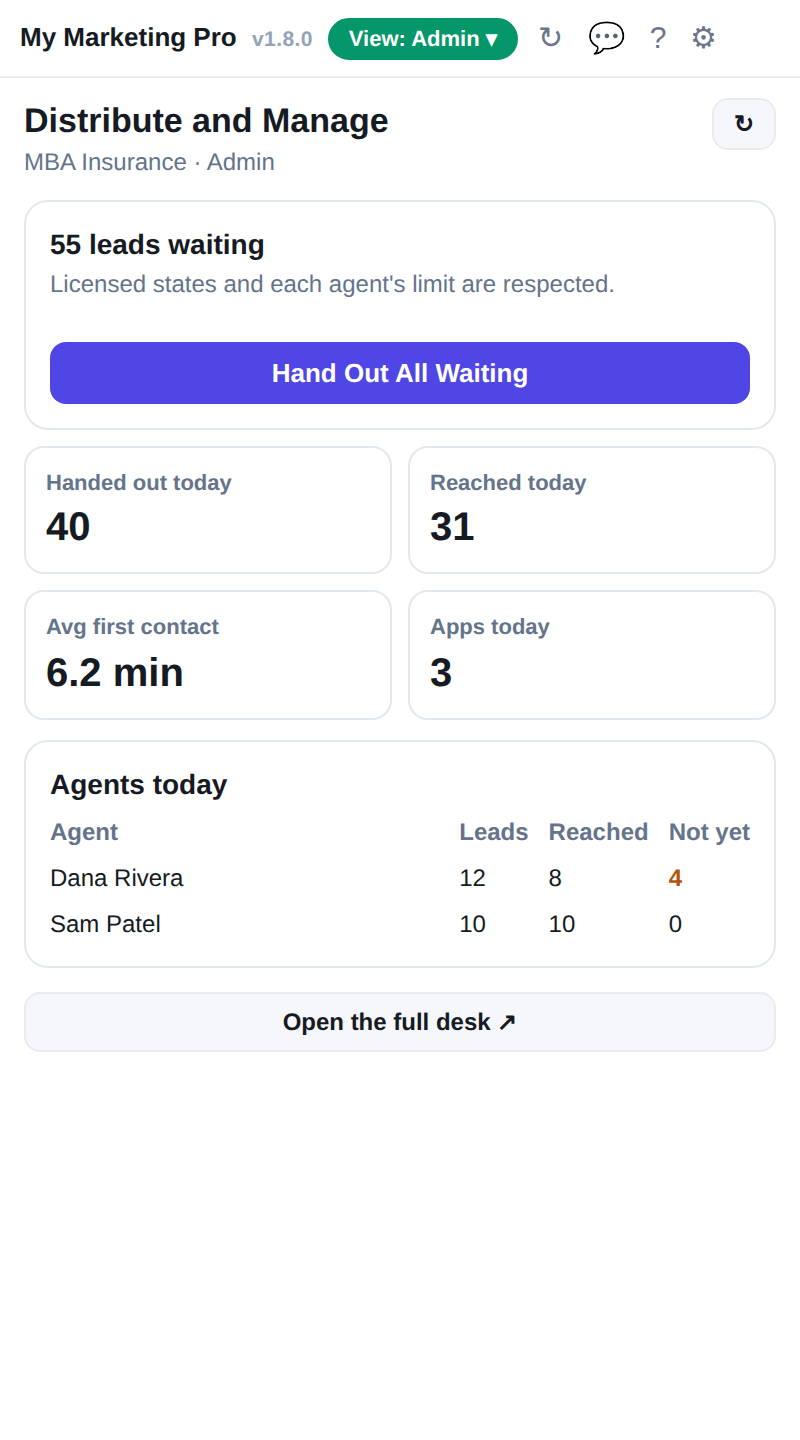
Task: Select the Dana Rivera agent row
Action: tap(400, 878)
